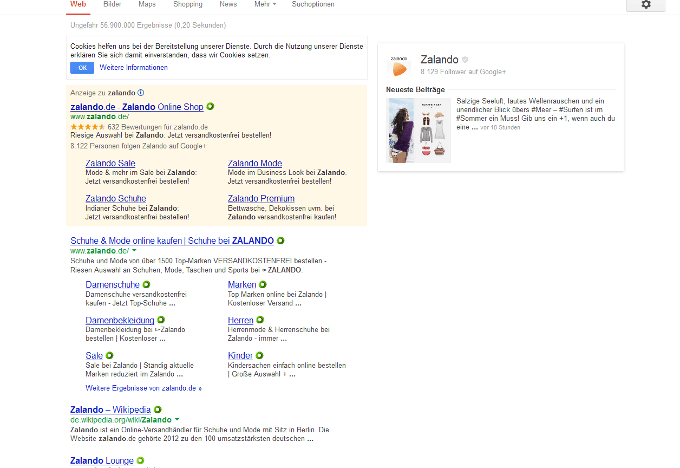Click green badge after 'Schuhe bei ZALANDO' title
The height and width of the screenshot is (468, 680).
tap(281, 241)
